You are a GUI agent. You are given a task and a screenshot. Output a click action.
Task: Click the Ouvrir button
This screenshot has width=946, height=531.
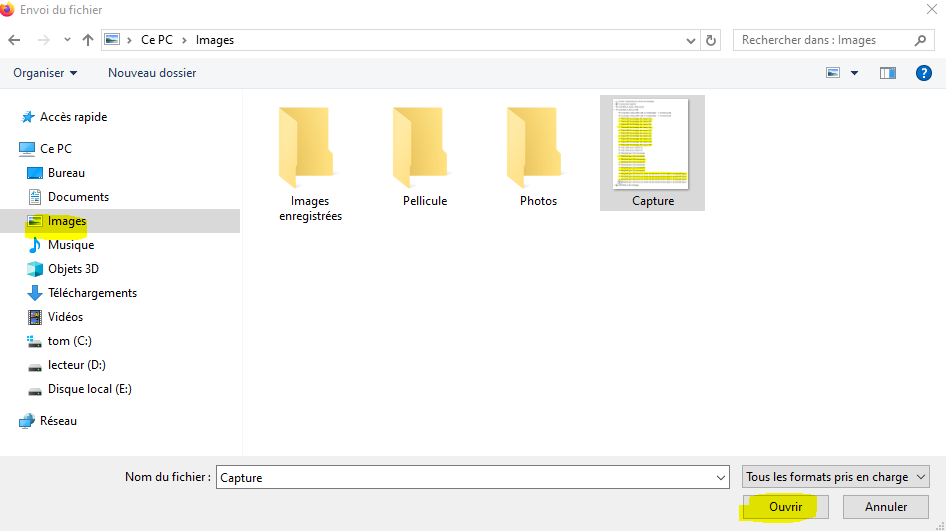coord(786,507)
